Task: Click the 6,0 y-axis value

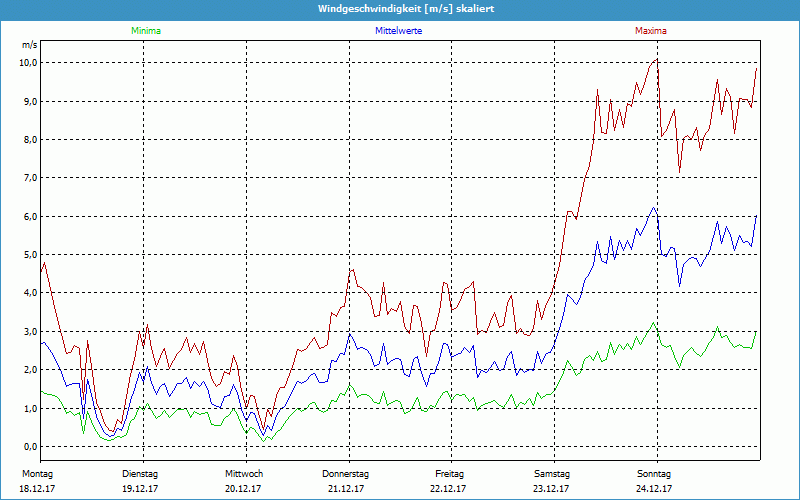Action: pyautogui.click(x=29, y=216)
